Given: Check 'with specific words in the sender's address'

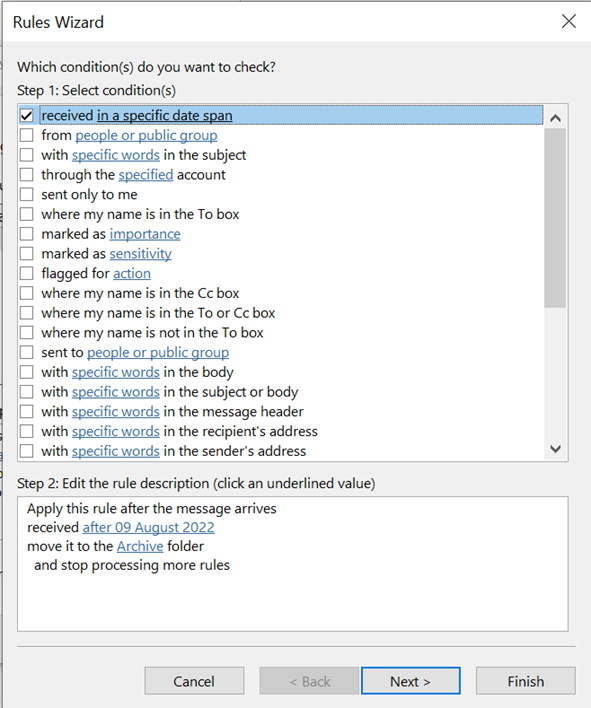Looking at the screenshot, I should pyautogui.click(x=27, y=451).
